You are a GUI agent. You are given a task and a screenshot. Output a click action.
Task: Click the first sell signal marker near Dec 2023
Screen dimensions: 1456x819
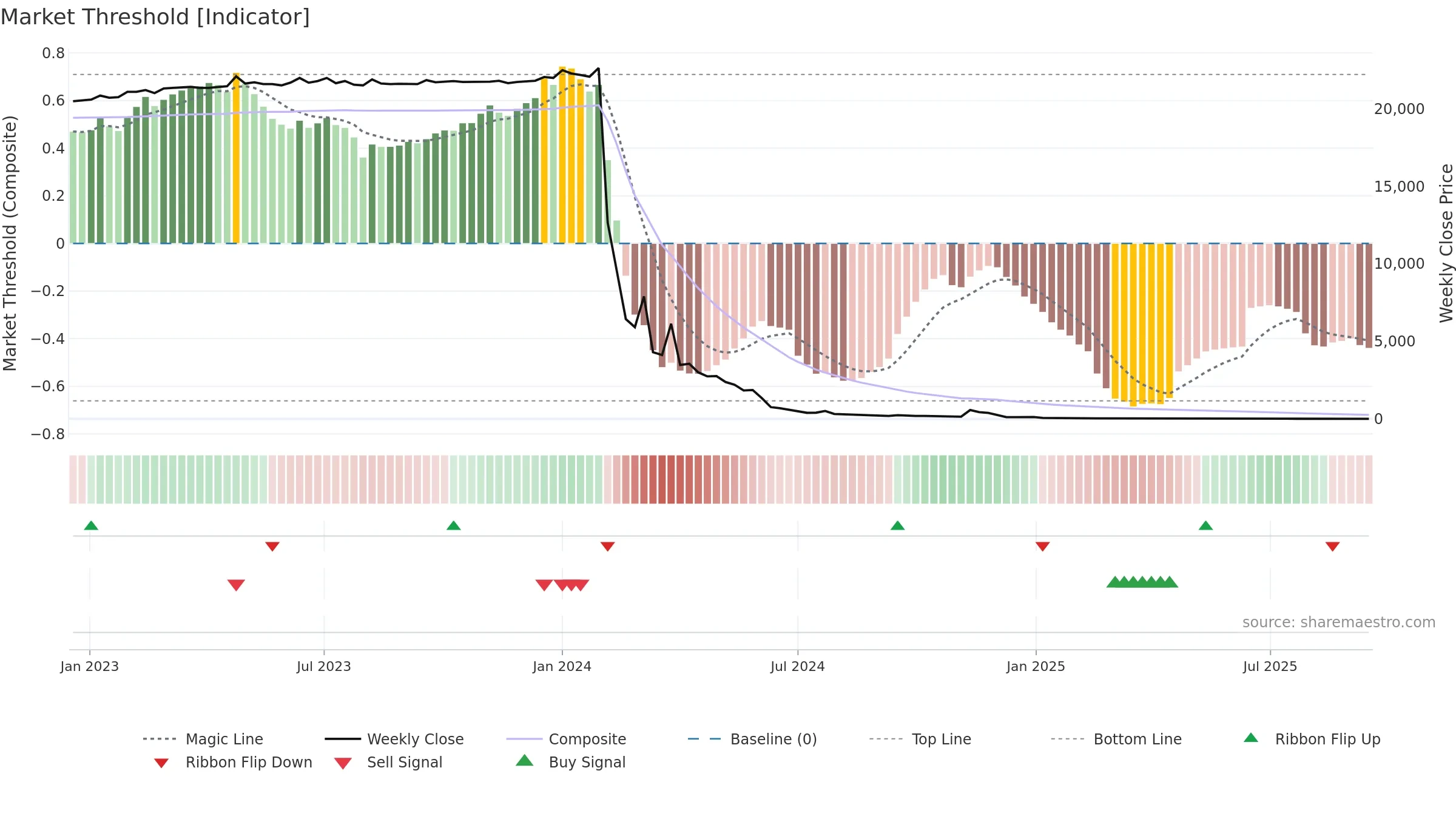544,585
